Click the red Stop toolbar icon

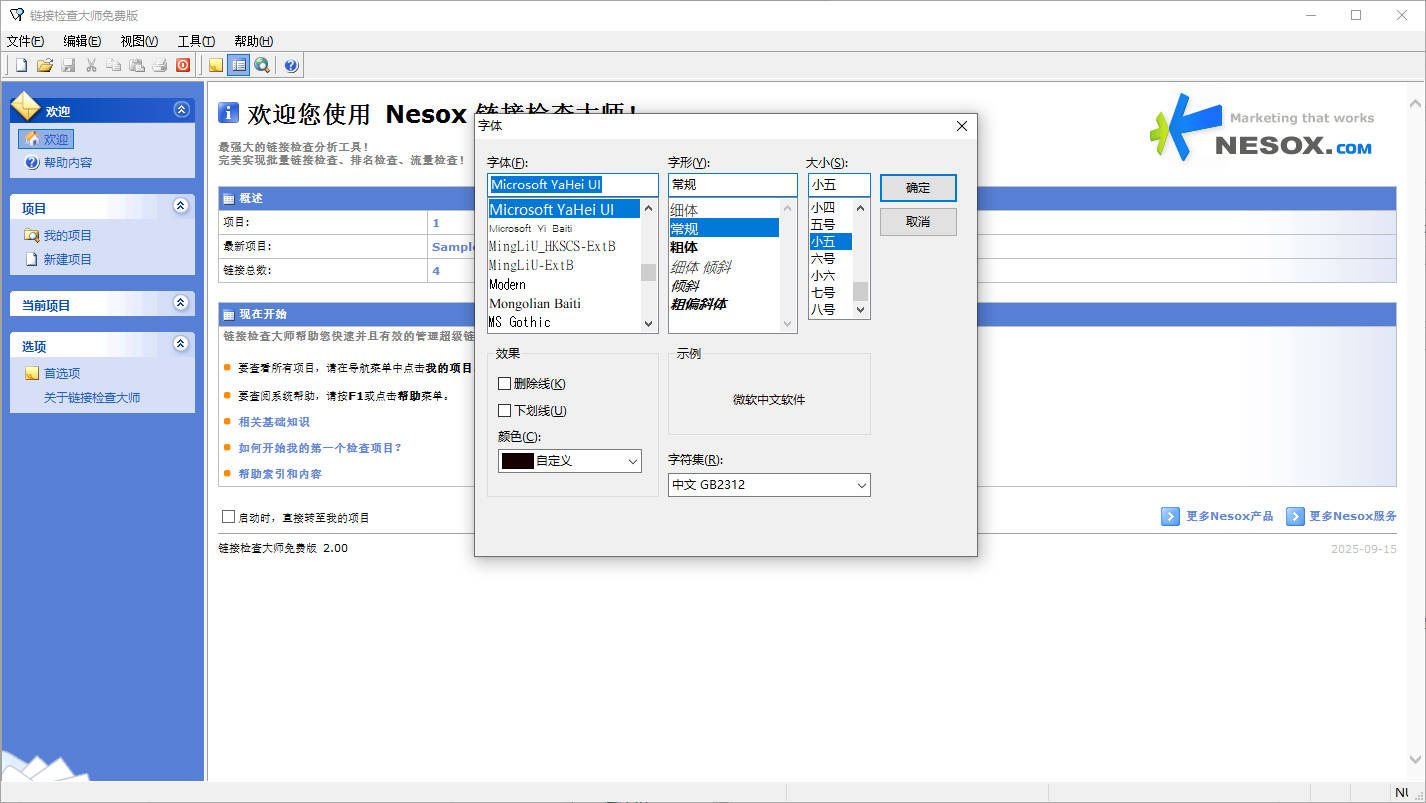point(183,65)
